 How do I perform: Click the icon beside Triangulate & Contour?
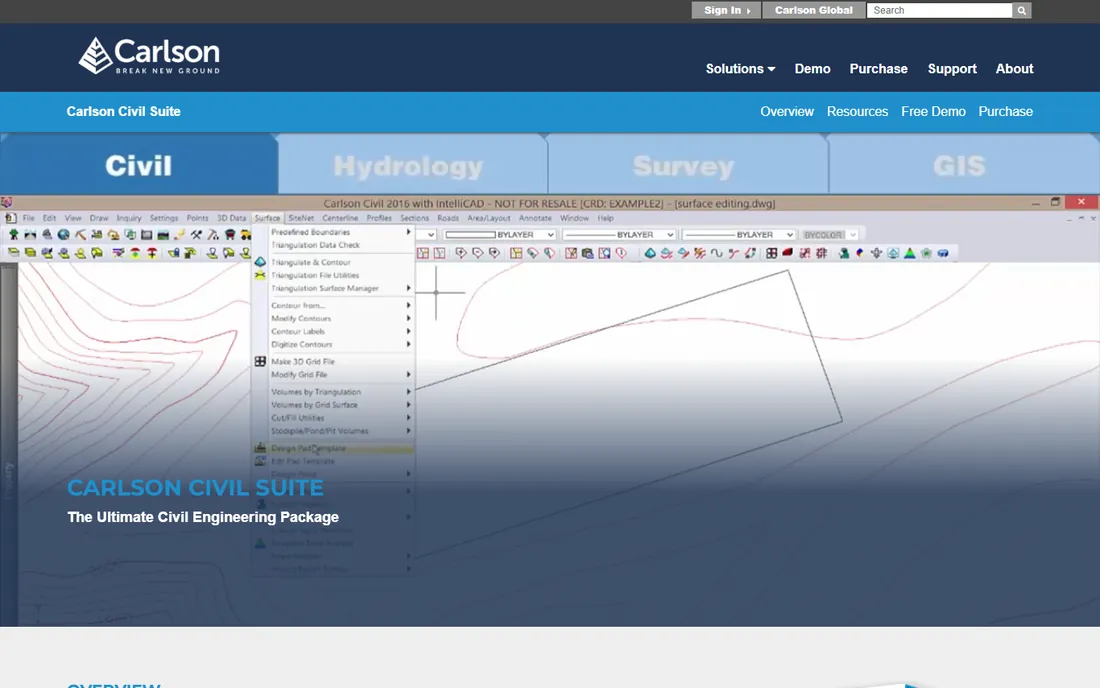click(260, 262)
